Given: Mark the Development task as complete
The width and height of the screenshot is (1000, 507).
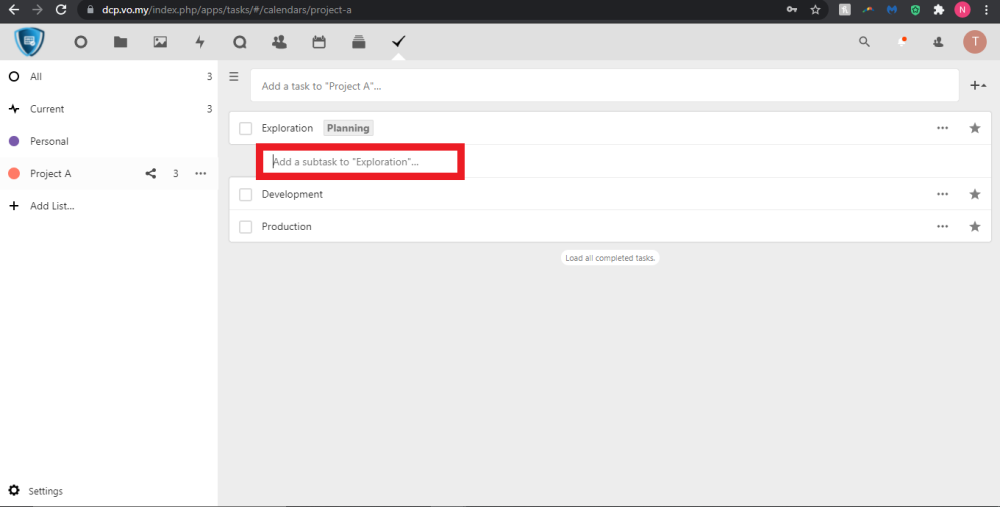Looking at the screenshot, I should point(246,195).
